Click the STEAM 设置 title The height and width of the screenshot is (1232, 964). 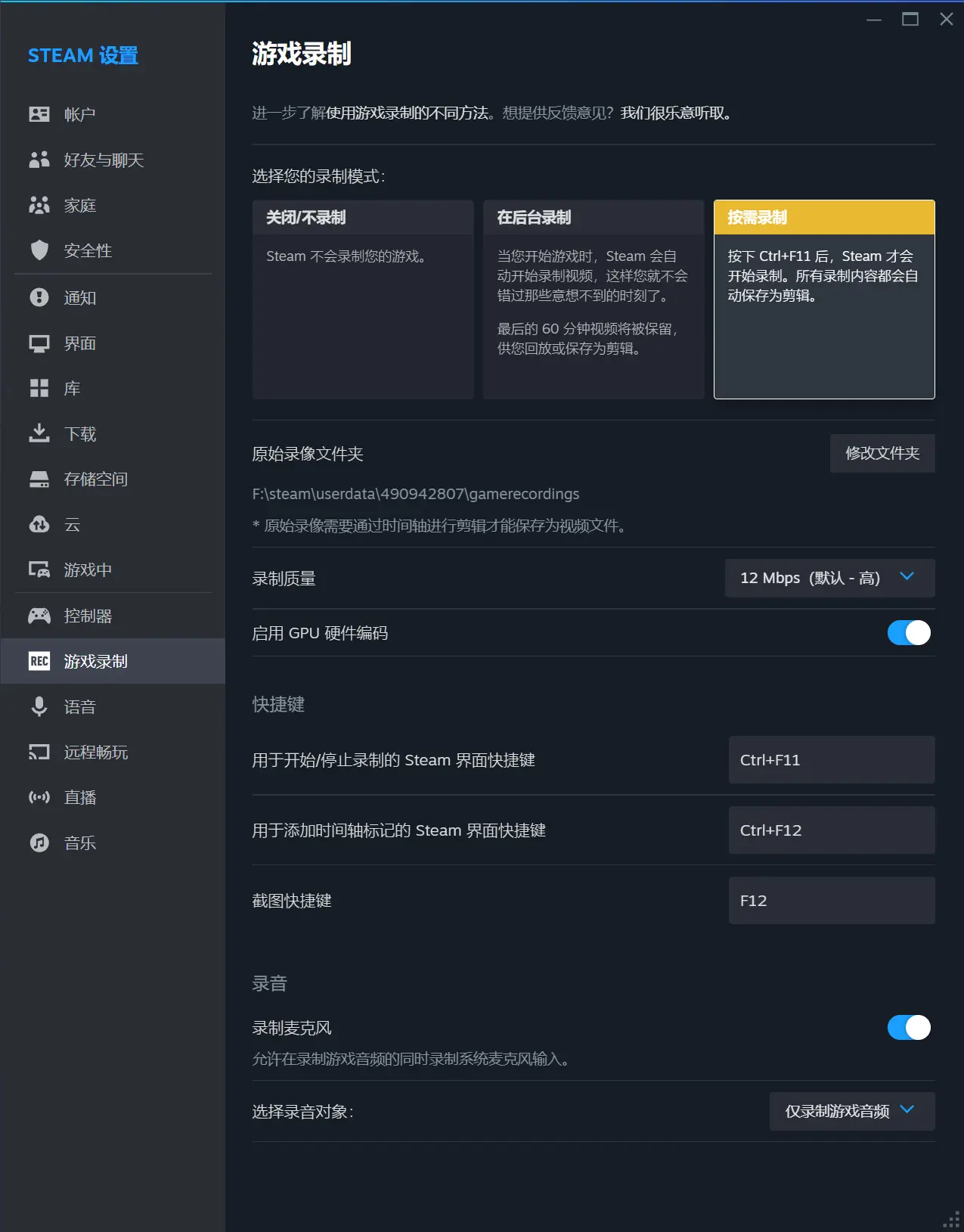(83, 55)
